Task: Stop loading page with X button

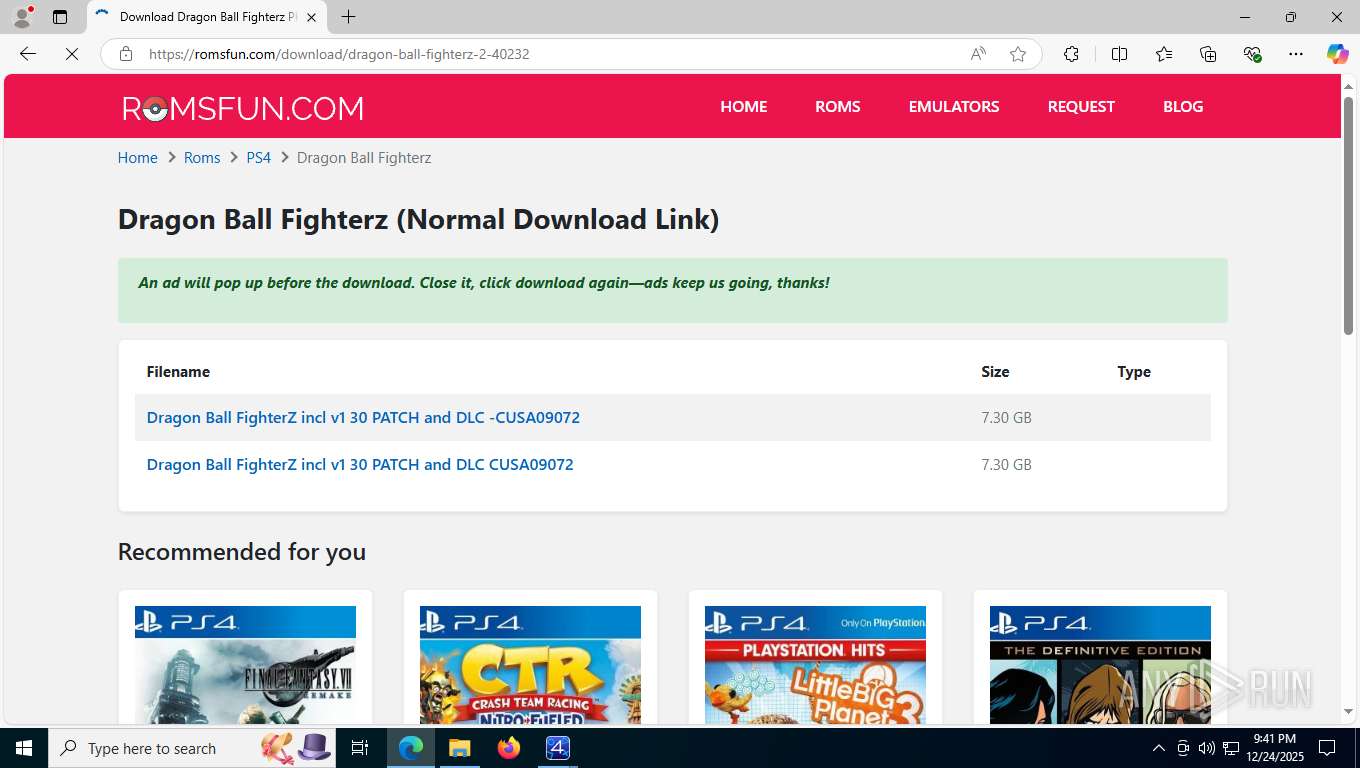Action: coord(72,54)
